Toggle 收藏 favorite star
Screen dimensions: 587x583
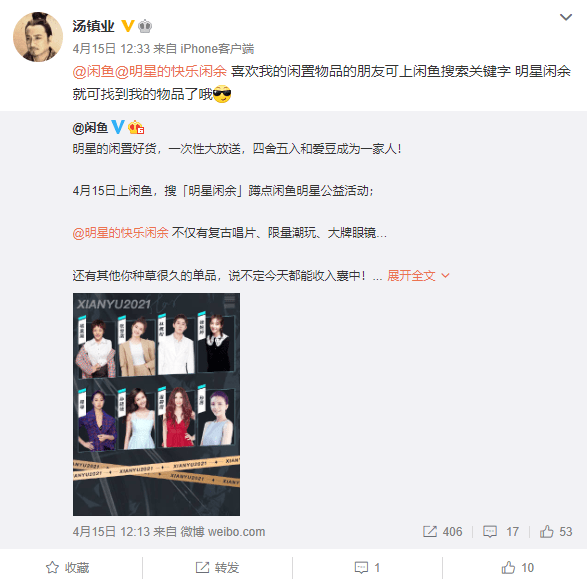[67, 568]
